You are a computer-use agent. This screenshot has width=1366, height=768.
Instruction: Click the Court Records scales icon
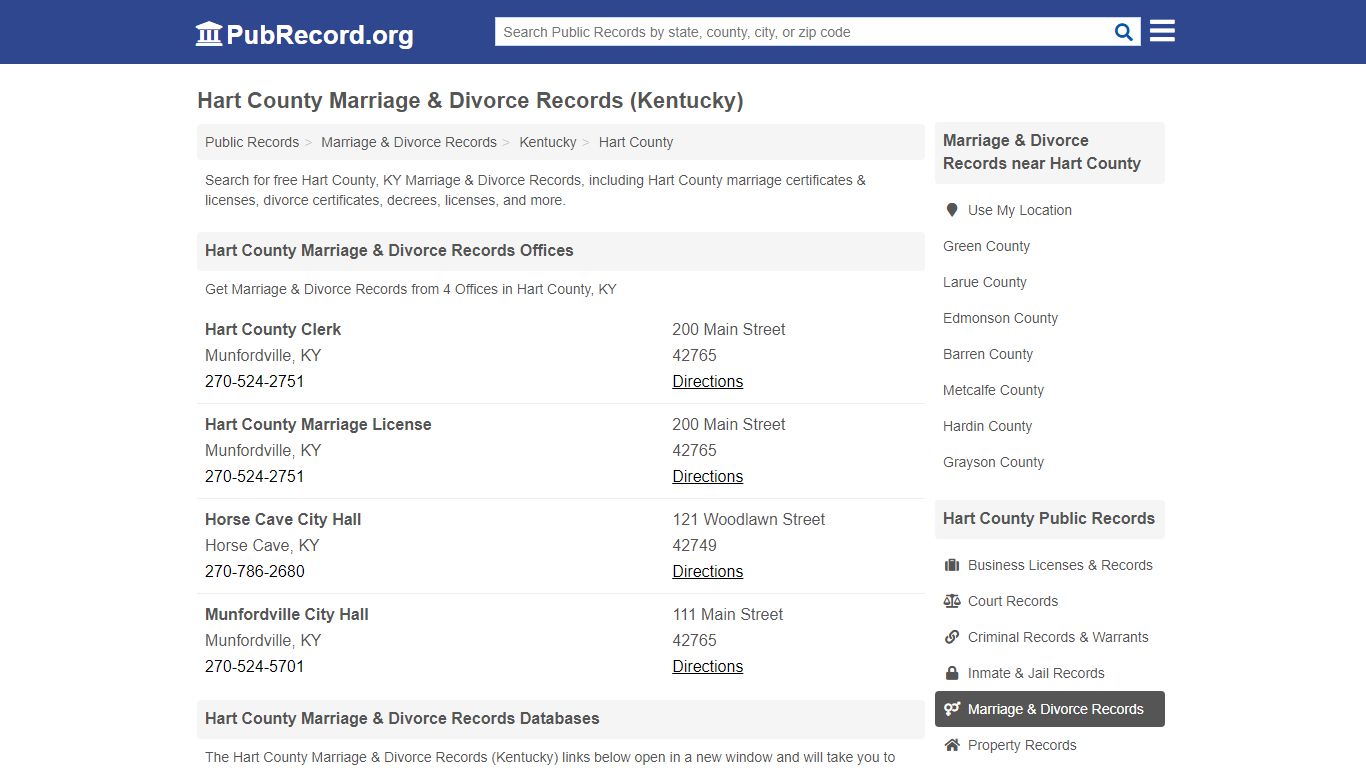(x=952, y=601)
